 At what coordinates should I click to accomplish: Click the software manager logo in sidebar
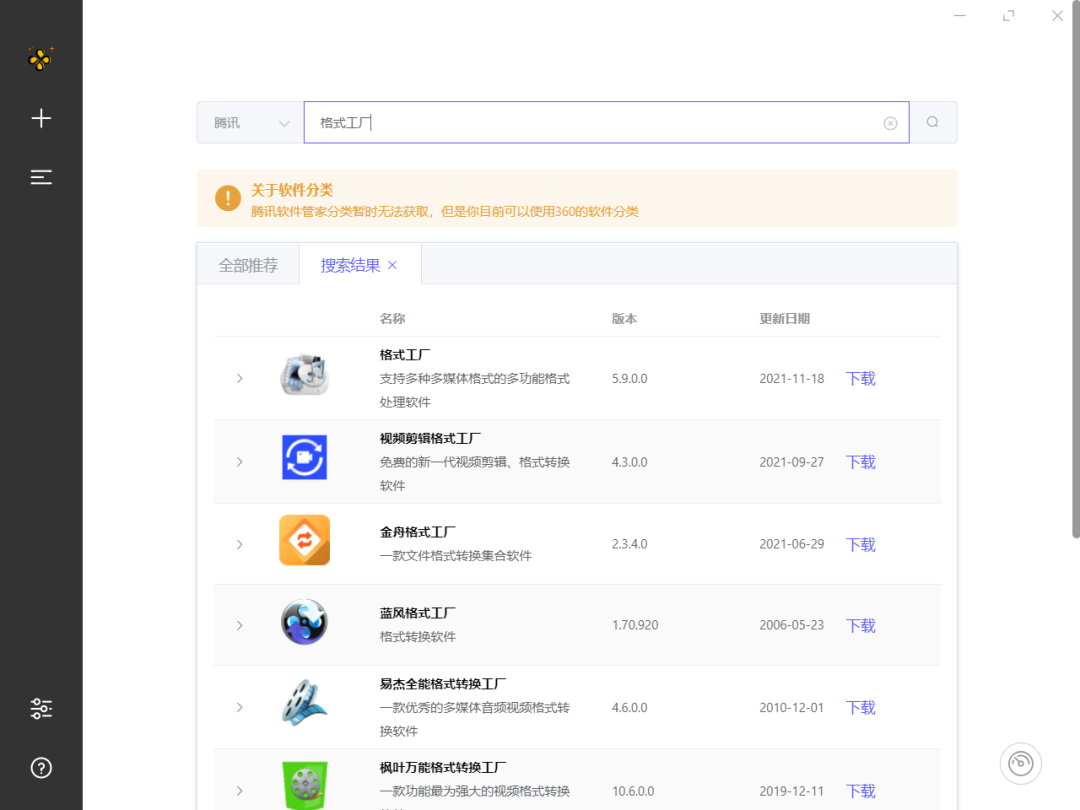[x=41, y=59]
